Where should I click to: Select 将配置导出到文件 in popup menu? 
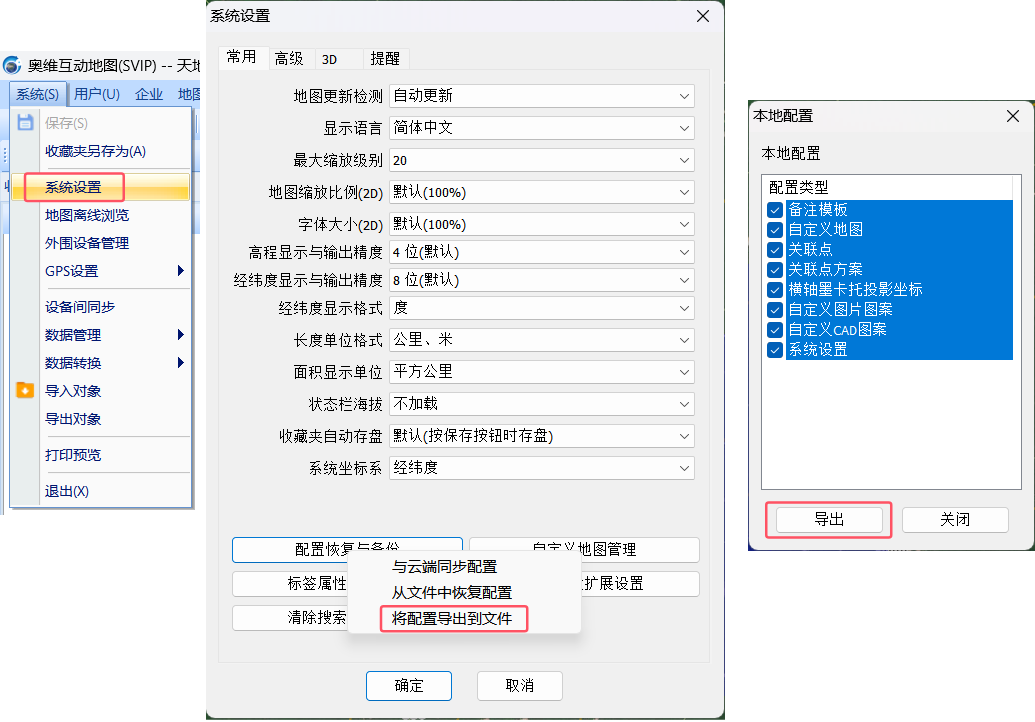(464, 618)
